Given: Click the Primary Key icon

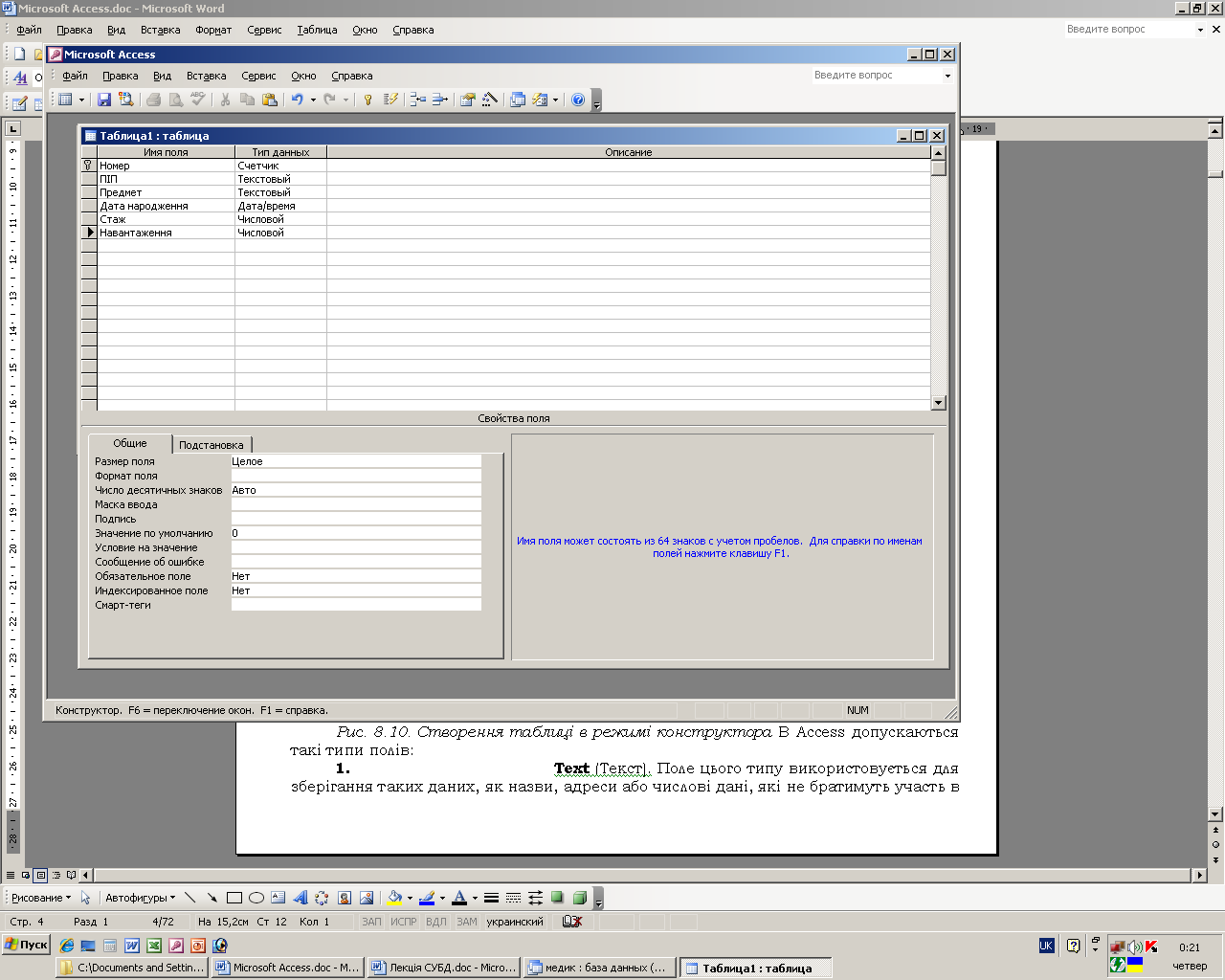Looking at the screenshot, I should 367,100.
